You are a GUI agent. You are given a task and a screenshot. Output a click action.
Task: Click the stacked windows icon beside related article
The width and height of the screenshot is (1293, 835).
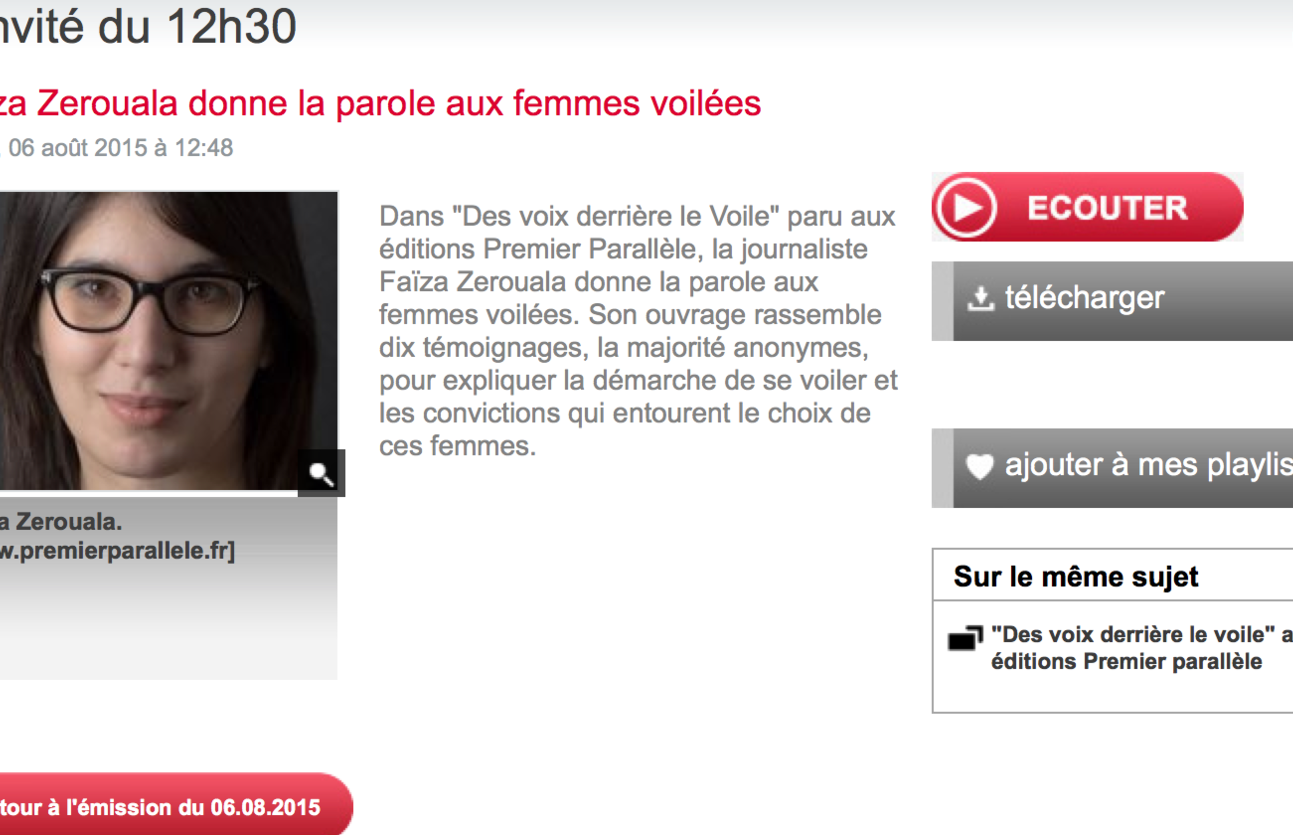[966, 637]
